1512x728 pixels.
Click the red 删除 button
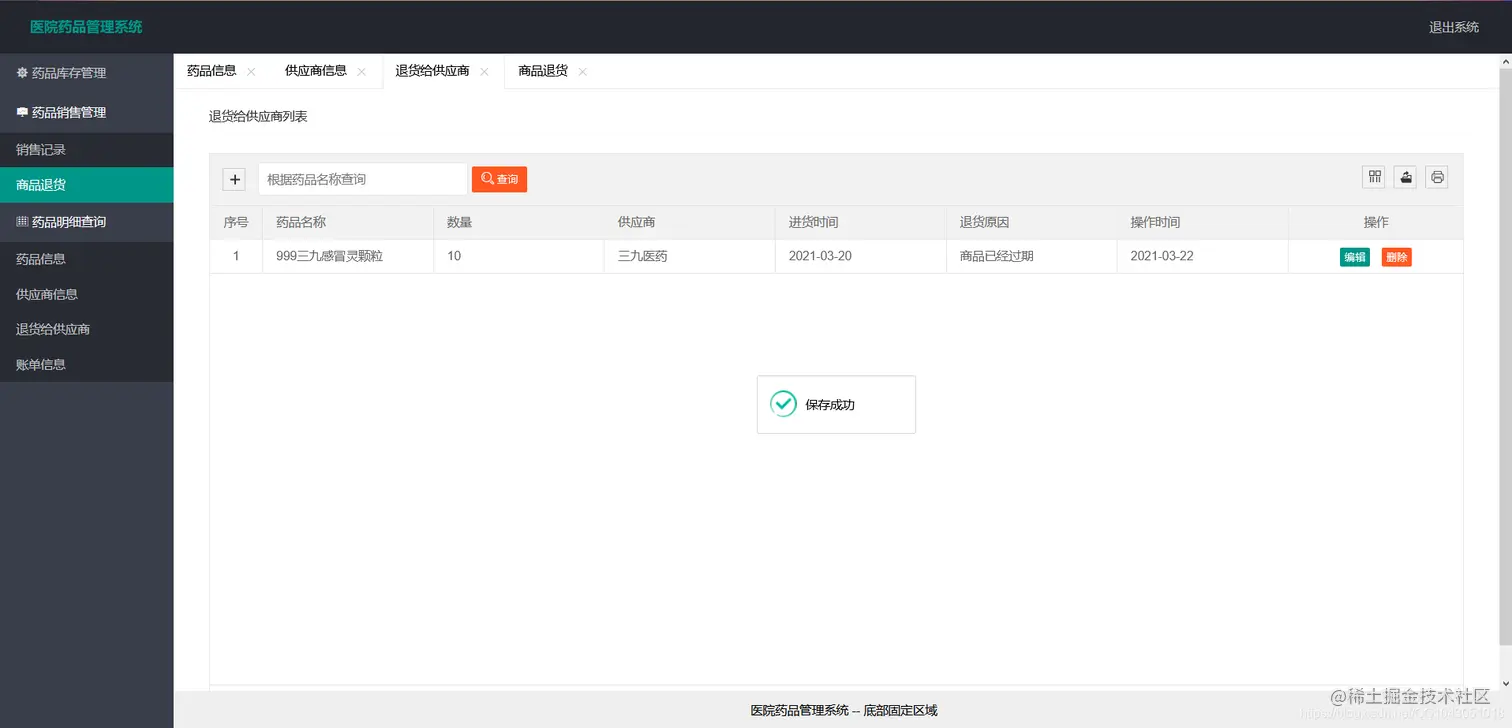(1397, 257)
